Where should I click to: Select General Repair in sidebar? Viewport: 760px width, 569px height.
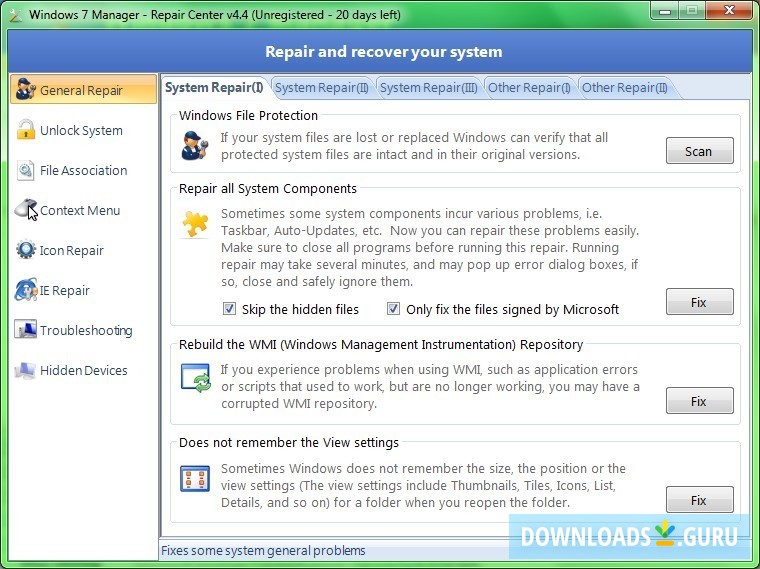[83, 90]
